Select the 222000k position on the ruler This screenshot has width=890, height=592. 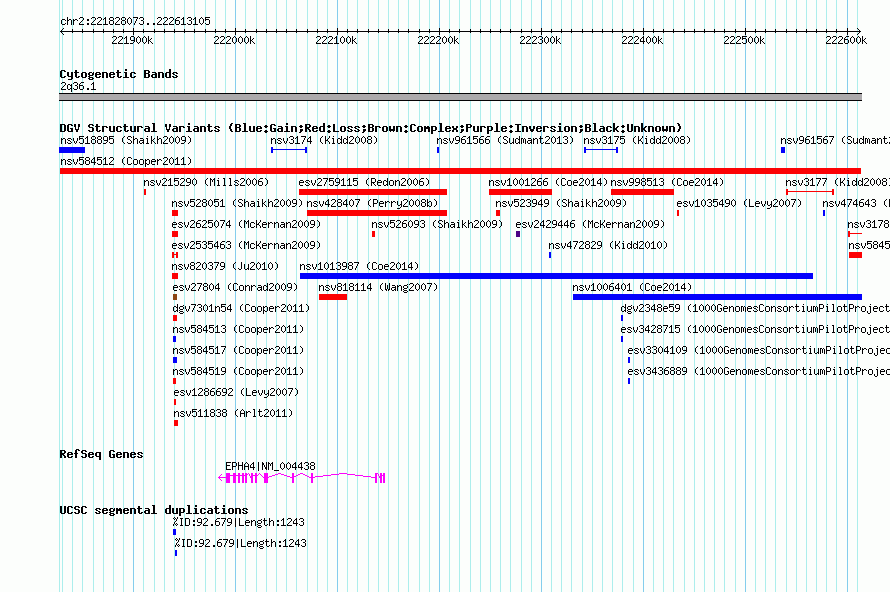coord(234,40)
